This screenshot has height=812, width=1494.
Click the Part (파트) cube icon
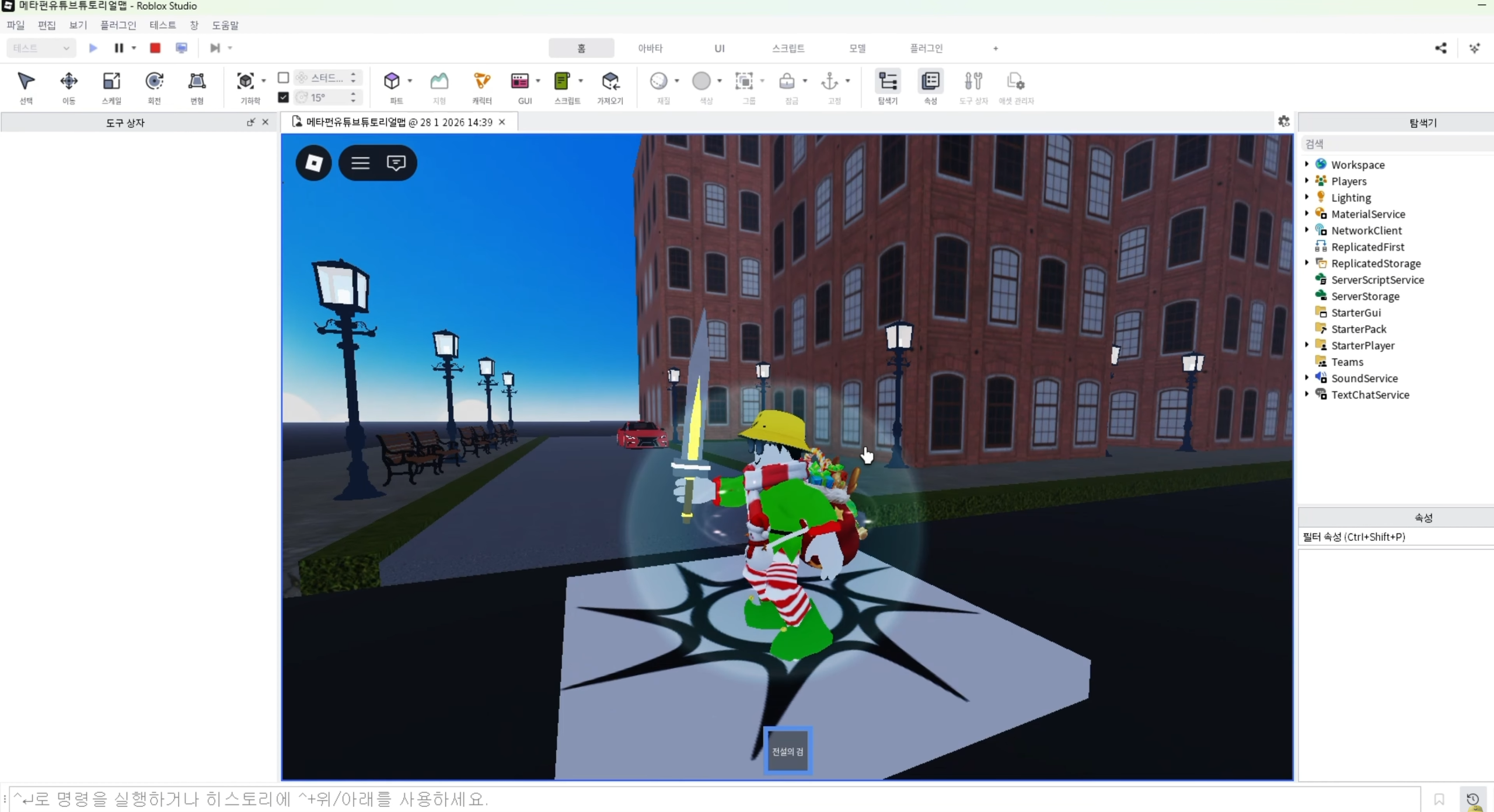coord(392,81)
